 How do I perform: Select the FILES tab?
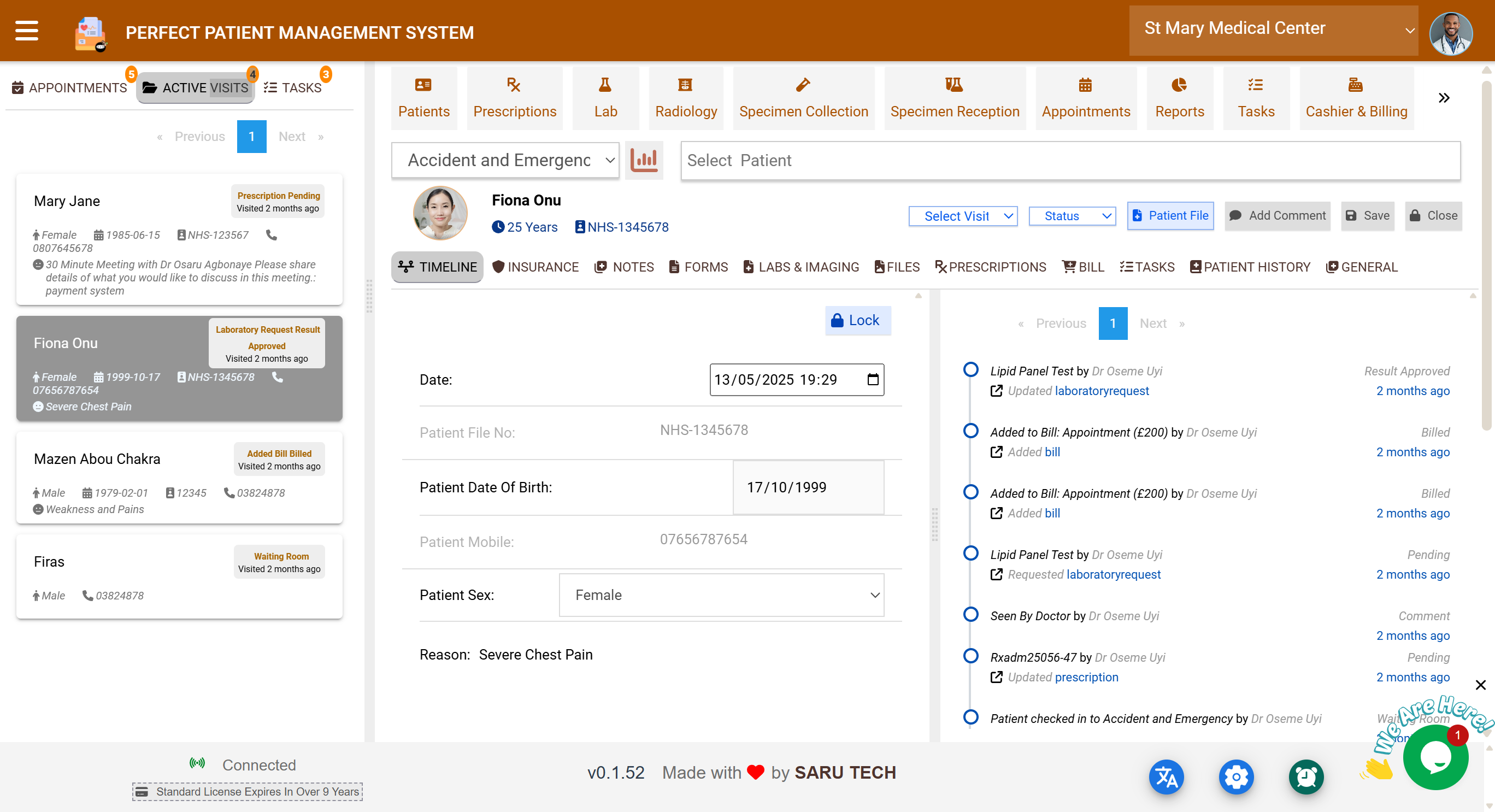coord(897,267)
